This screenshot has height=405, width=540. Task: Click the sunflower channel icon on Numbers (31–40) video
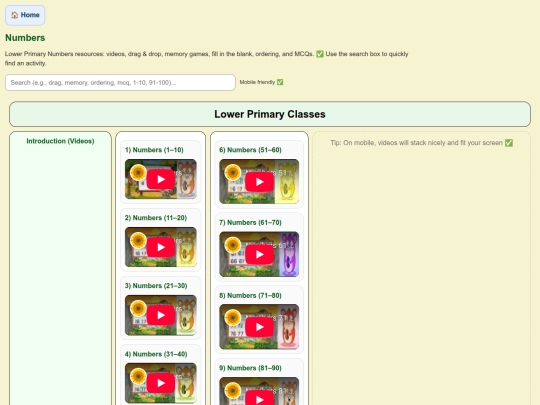[138, 376]
